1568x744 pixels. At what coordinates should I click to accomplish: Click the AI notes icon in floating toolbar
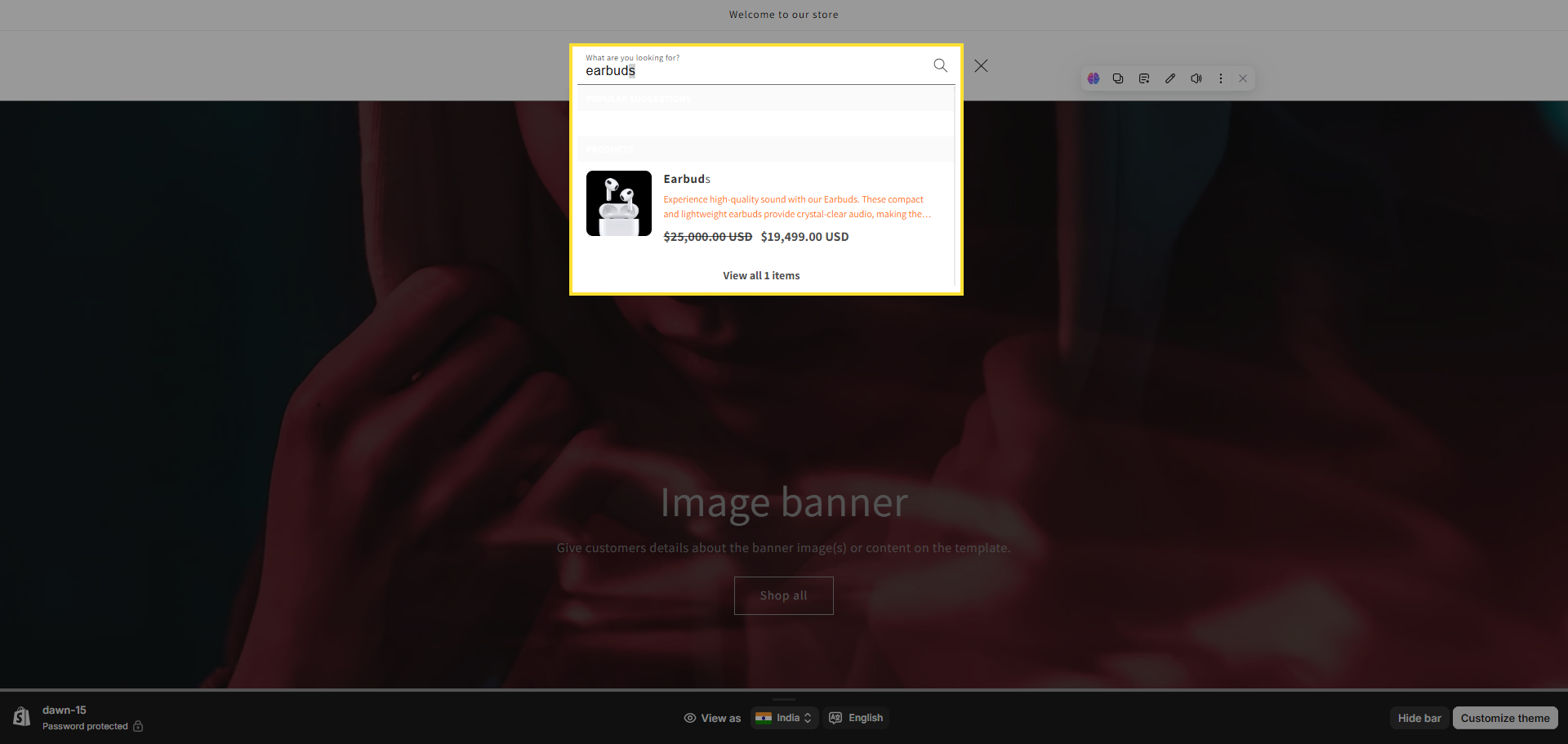coord(1144,78)
